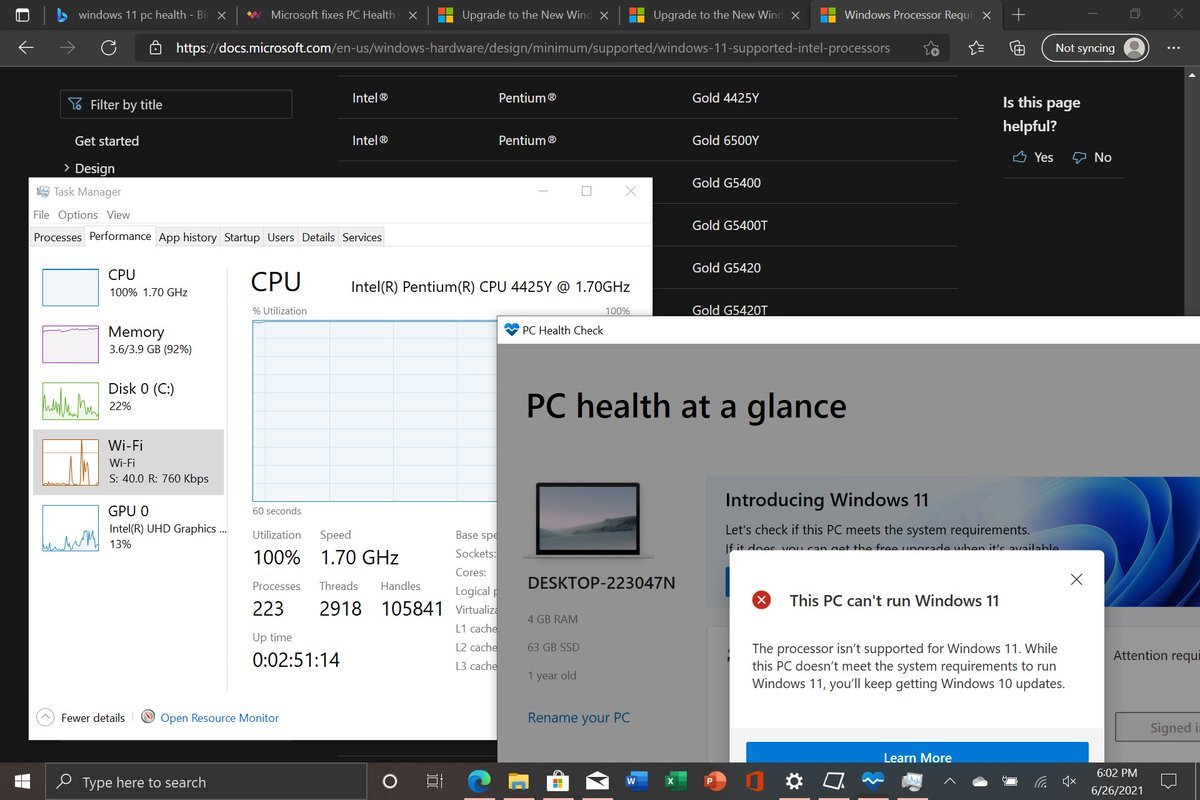Launch Word from taskbar
1200x800 pixels.
pyautogui.click(x=636, y=781)
